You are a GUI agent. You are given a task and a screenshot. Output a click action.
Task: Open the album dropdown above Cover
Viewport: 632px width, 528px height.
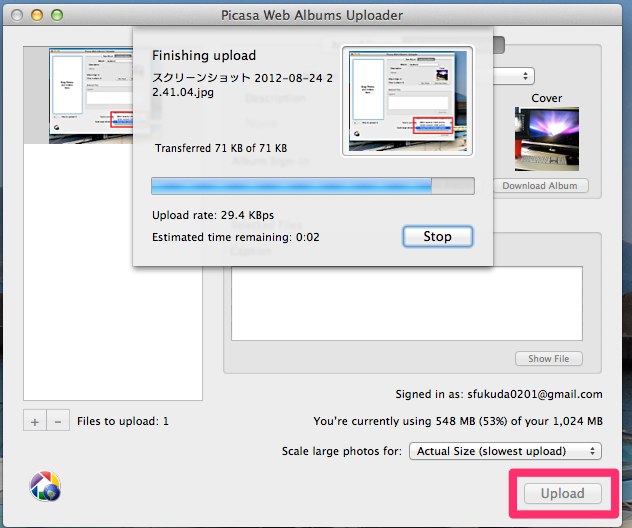click(x=514, y=76)
